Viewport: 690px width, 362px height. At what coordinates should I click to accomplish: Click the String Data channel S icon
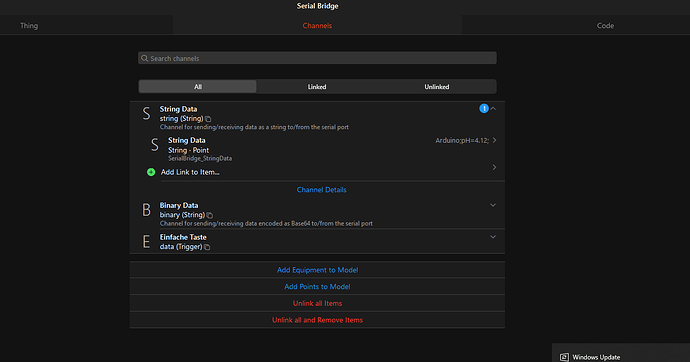[147, 113]
